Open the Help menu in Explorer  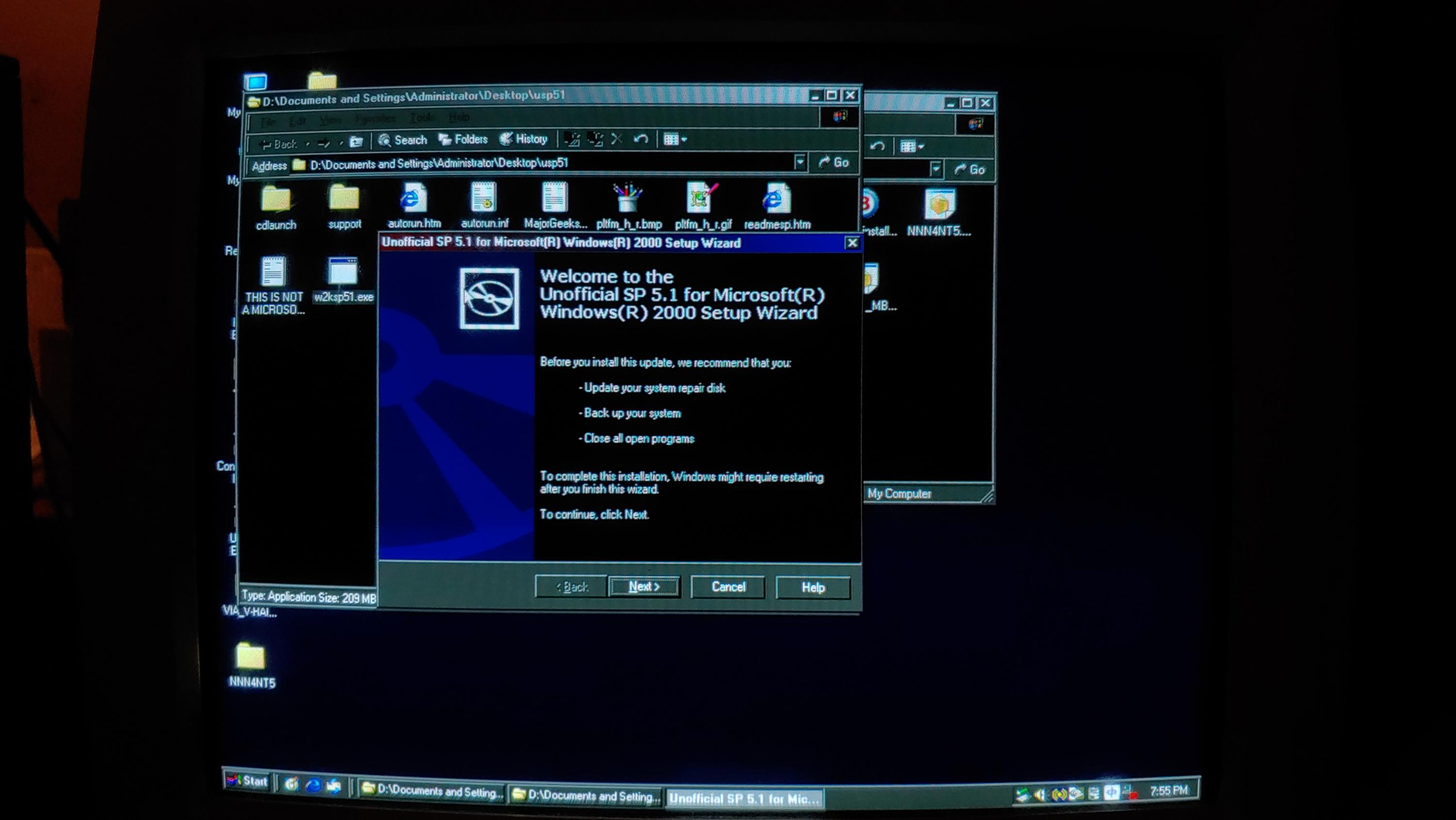459,117
